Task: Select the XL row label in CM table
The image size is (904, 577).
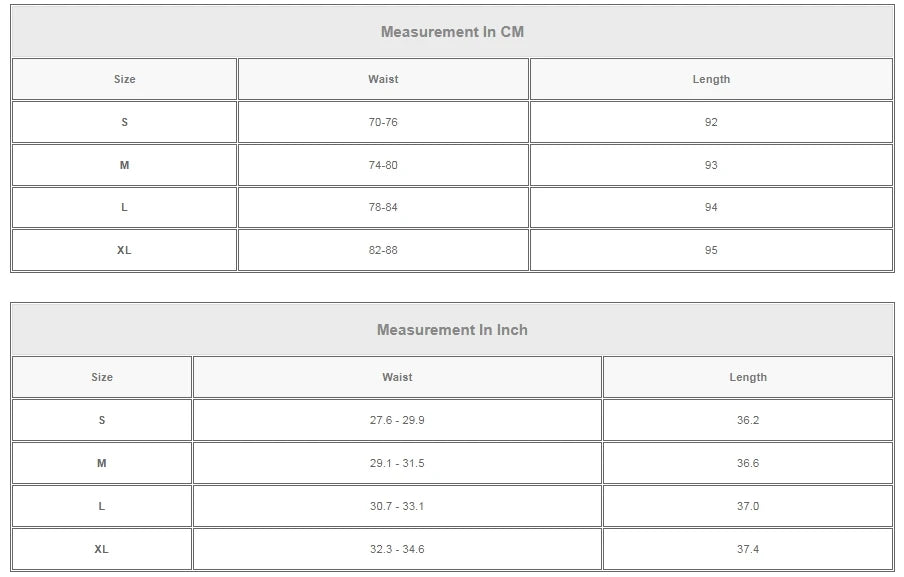Action: 124,250
